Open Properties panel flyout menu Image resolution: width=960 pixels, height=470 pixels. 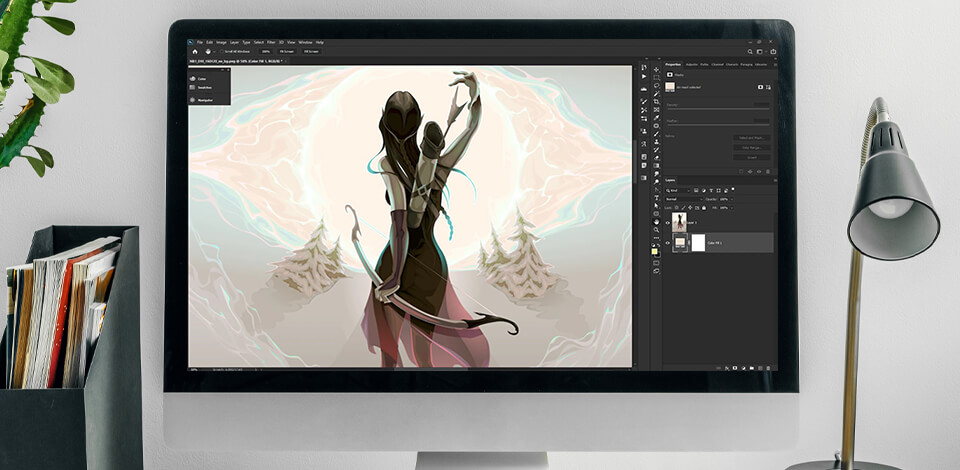coord(775,65)
